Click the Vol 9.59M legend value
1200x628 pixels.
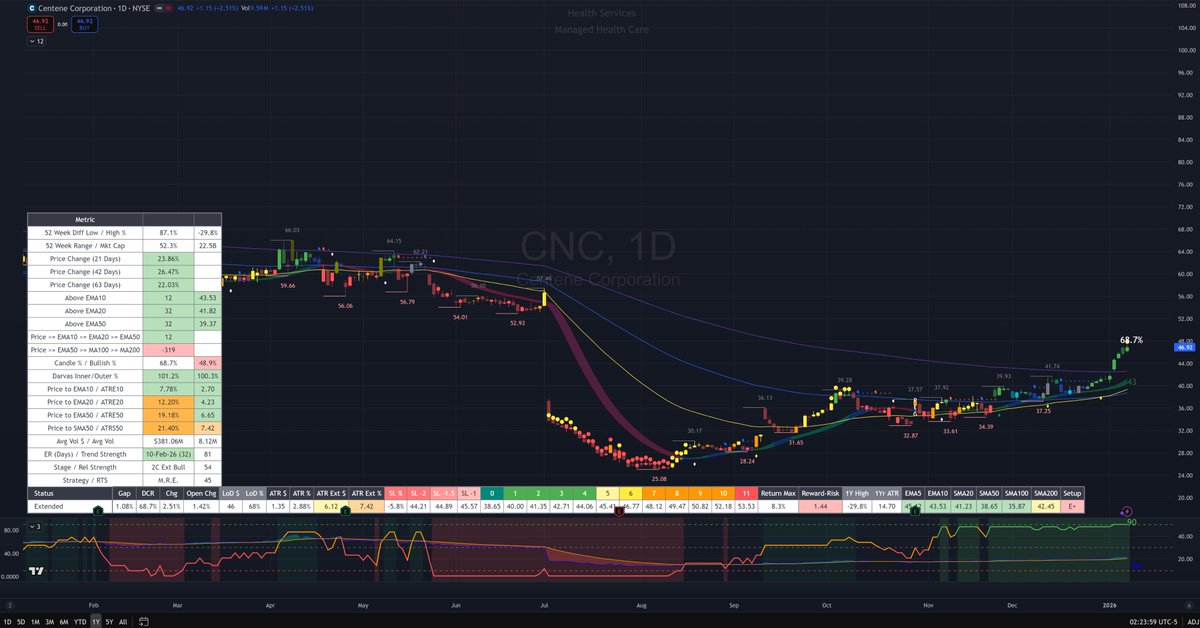click(253, 10)
